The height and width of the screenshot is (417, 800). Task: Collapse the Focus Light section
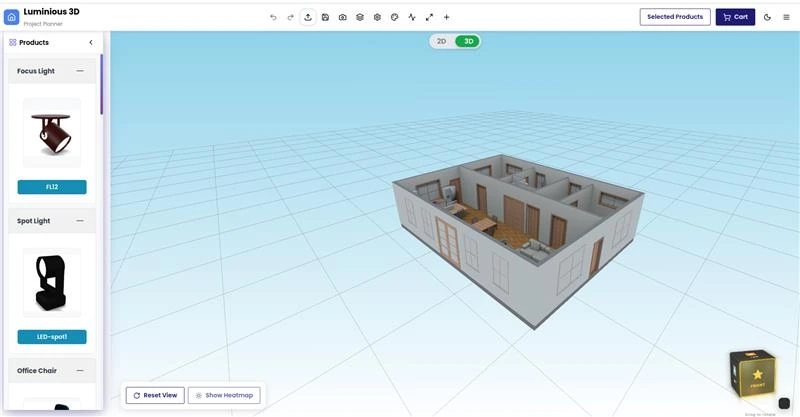click(x=80, y=71)
